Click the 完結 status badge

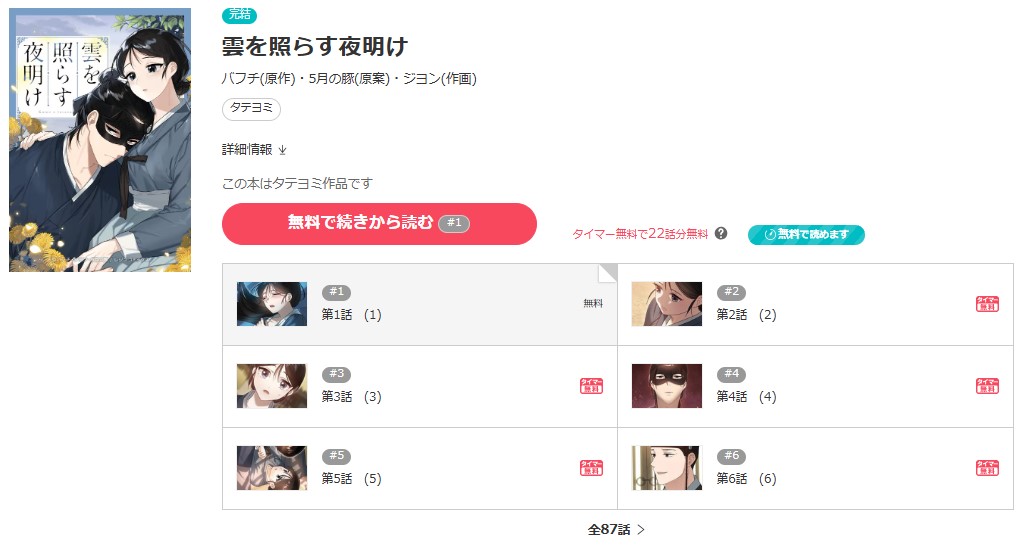[239, 15]
